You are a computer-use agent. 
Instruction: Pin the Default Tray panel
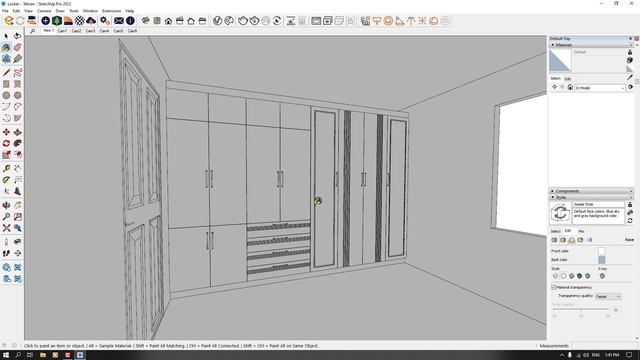630,38
